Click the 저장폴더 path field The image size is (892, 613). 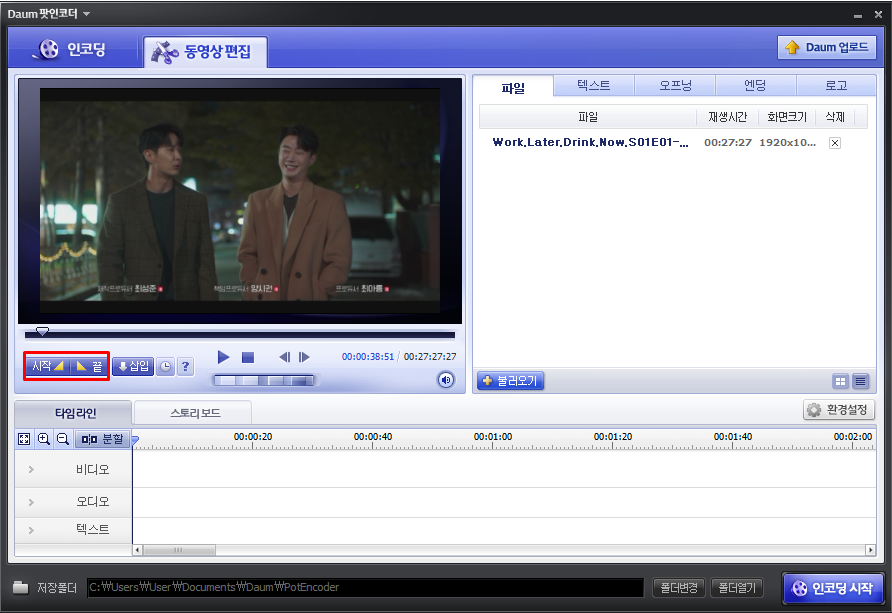[x=365, y=587]
